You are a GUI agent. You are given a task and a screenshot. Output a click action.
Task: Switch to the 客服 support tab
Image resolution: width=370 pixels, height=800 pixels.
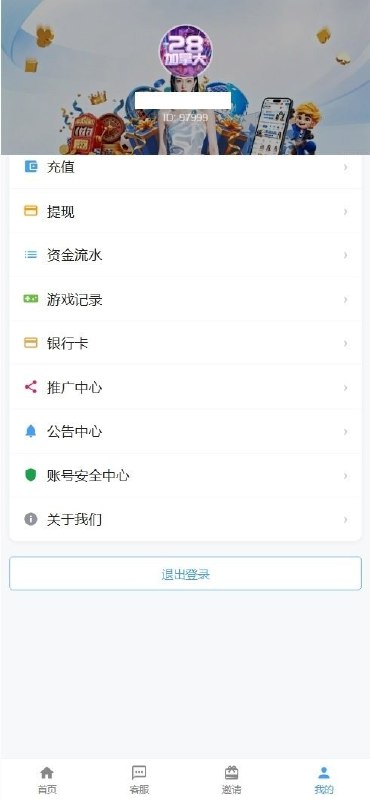(139, 780)
